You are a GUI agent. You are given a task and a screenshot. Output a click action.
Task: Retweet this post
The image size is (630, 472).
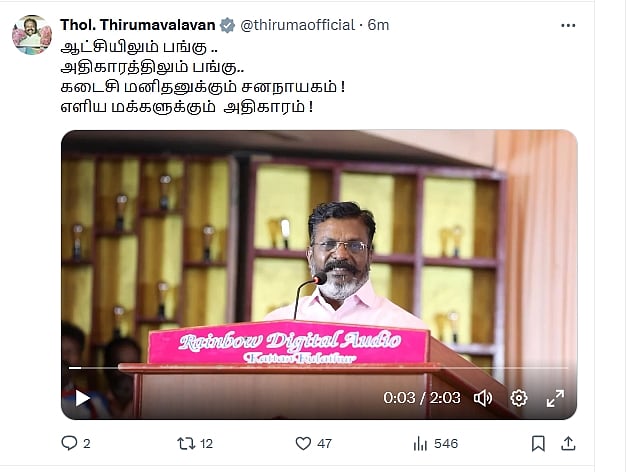click(x=186, y=443)
